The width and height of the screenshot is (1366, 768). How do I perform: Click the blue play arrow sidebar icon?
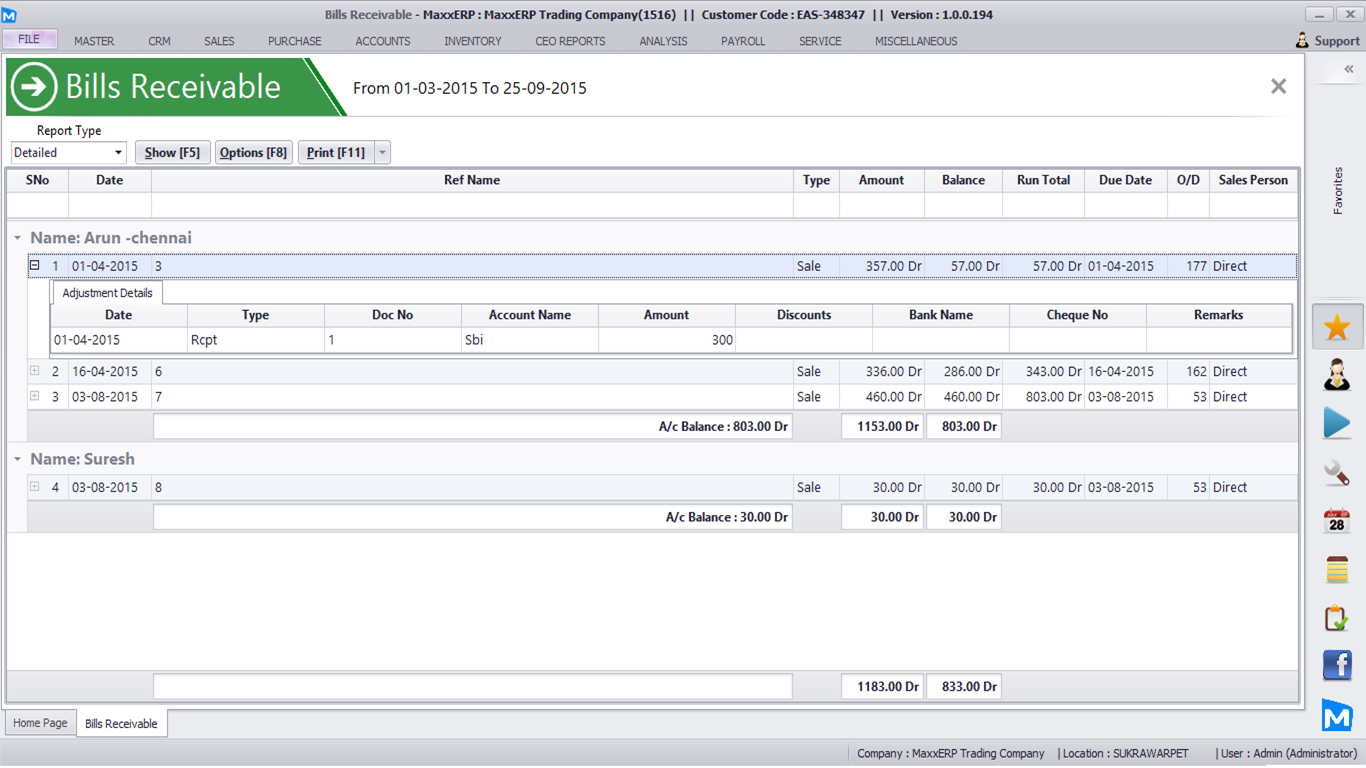pyautogui.click(x=1337, y=423)
